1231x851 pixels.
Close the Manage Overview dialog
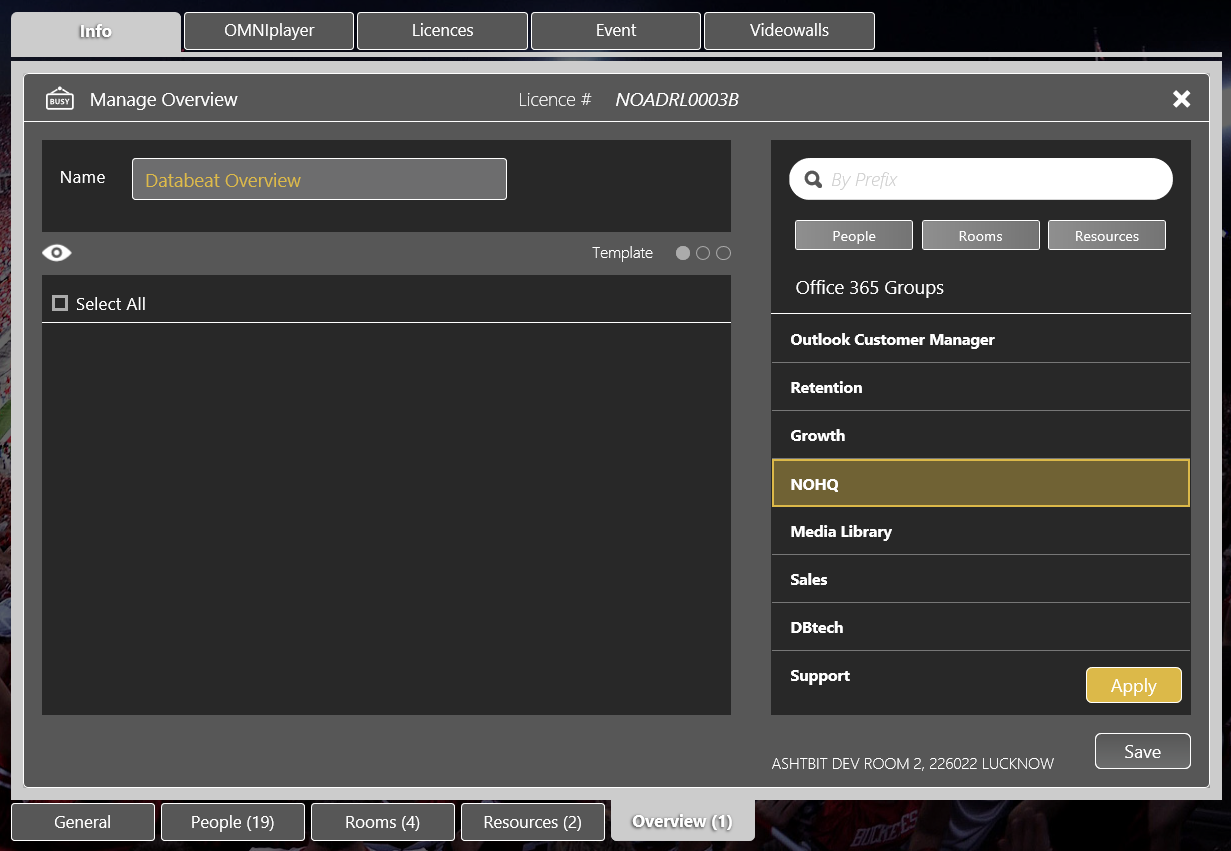point(1182,99)
